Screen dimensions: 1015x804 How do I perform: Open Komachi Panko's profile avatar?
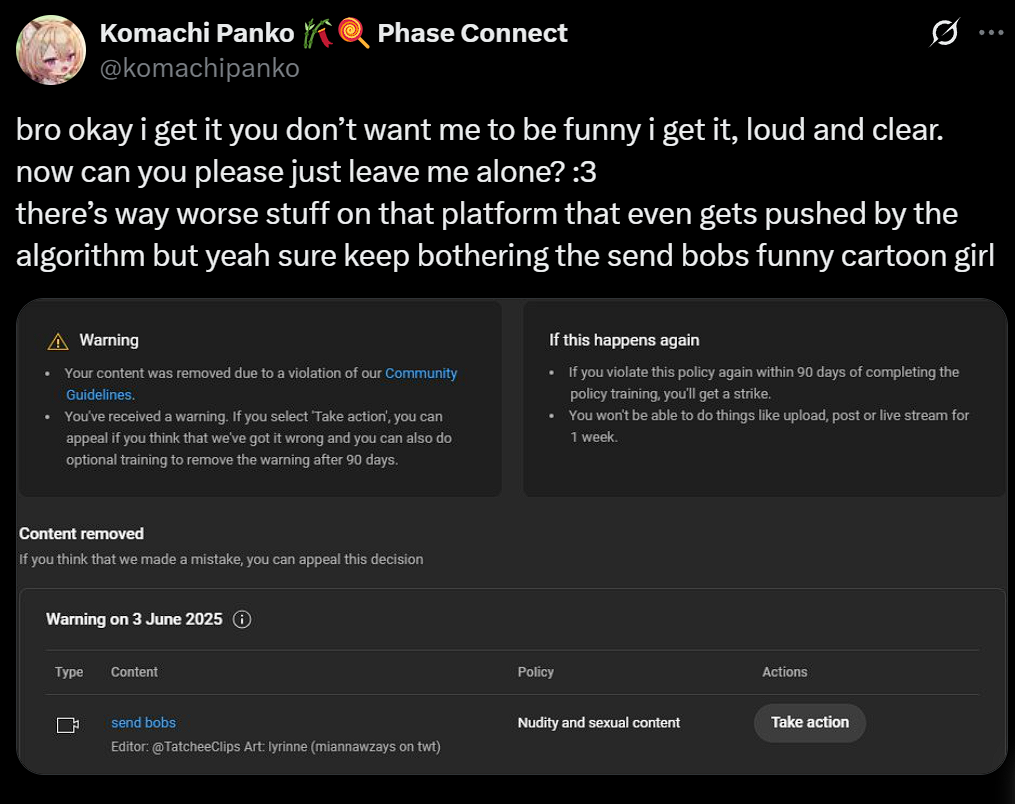(x=51, y=50)
